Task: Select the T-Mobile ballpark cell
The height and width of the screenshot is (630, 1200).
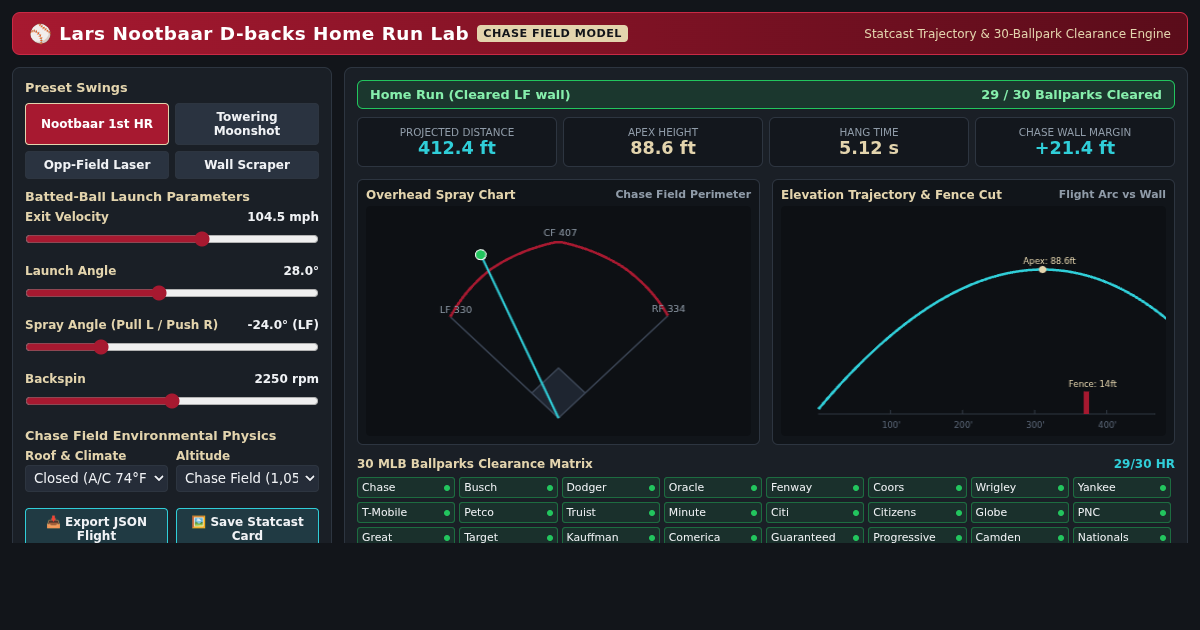Action: 406,513
